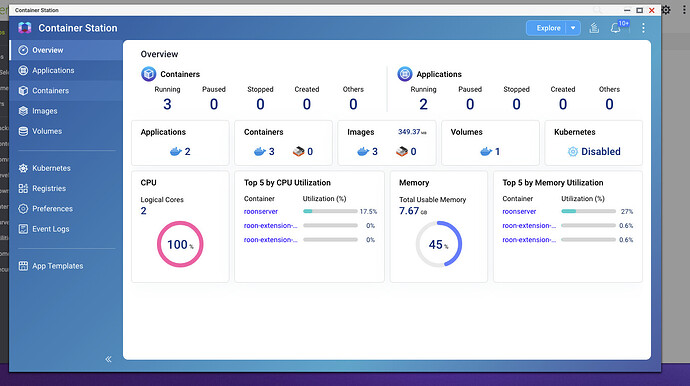This screenshot has height=386, width=690.
Task: Click Docker whale icon in Volumes card
Action: [486, 152]
